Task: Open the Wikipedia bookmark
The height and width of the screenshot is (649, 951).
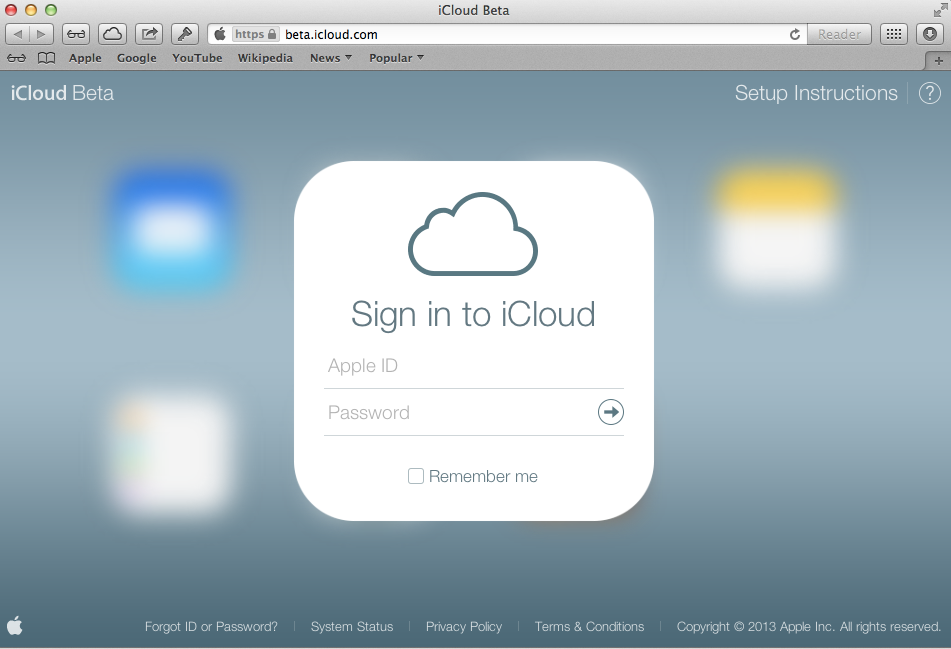Action: click(265, 58)
